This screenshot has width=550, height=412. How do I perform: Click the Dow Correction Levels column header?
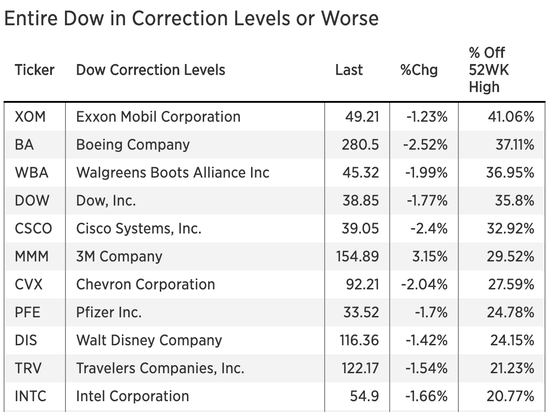[150, 70]
